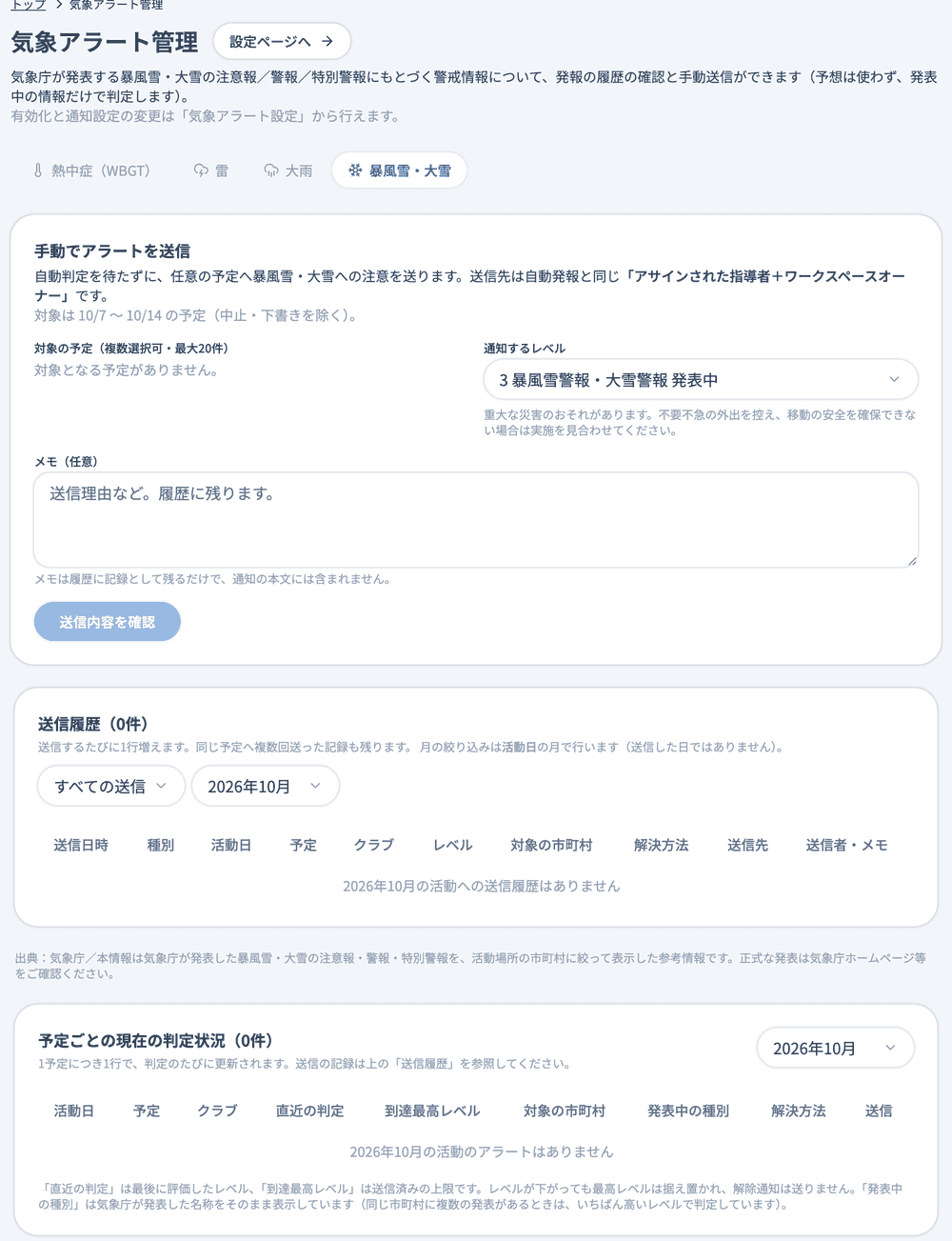
Task: Click the 種別 column header in 送信履歴
Action: pos(160,845)
